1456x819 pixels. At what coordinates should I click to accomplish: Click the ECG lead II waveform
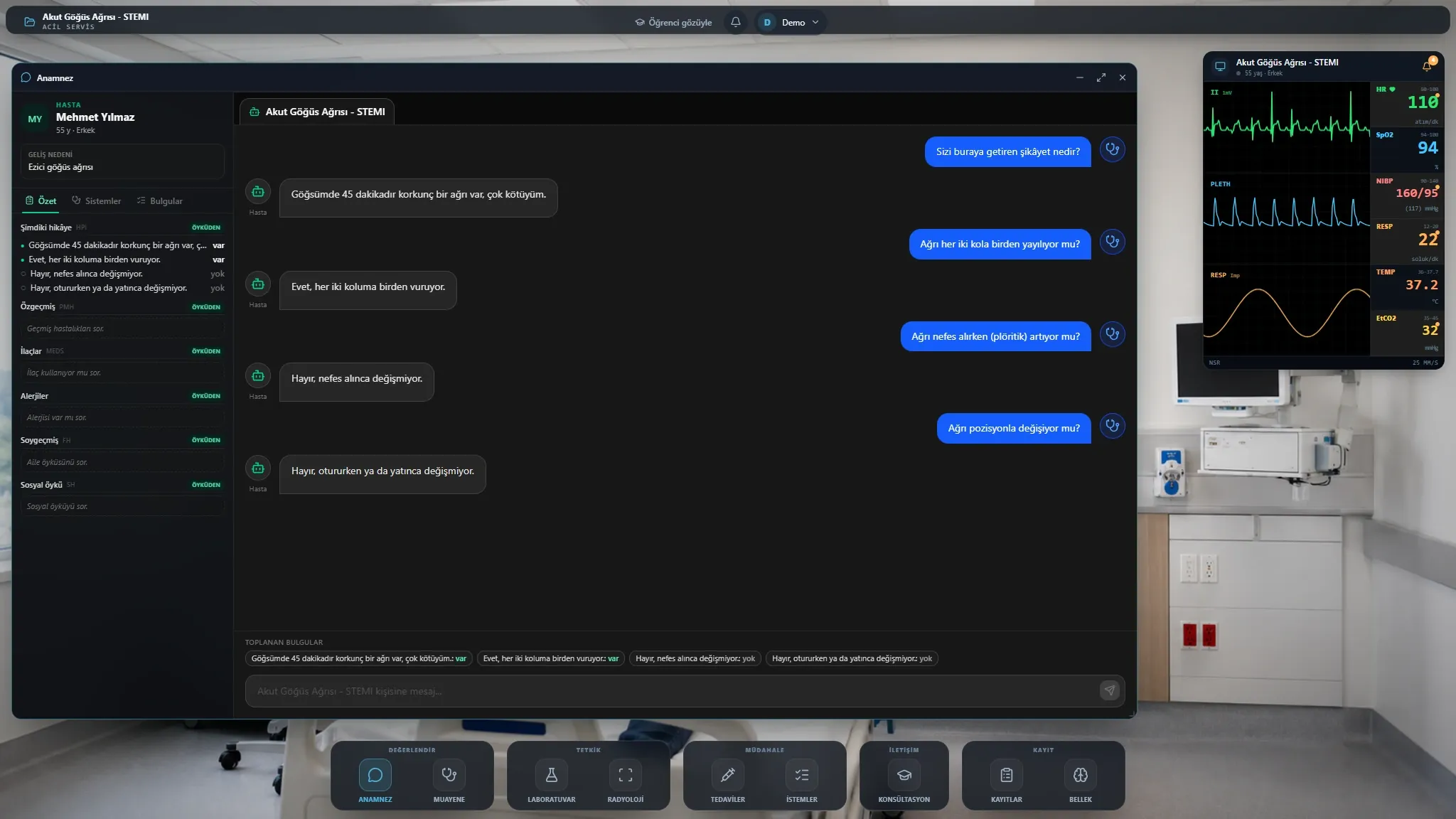[1286, 126]
